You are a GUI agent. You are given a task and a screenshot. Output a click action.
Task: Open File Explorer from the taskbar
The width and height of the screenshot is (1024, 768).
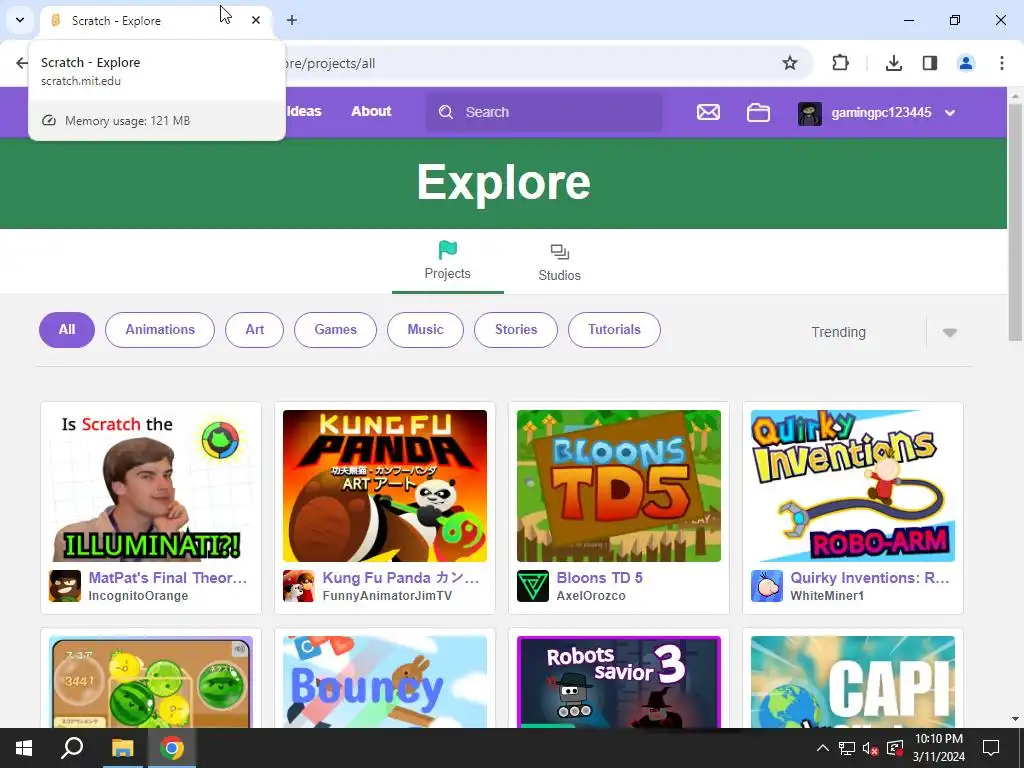pyautogui.click(x=122, y=748)
